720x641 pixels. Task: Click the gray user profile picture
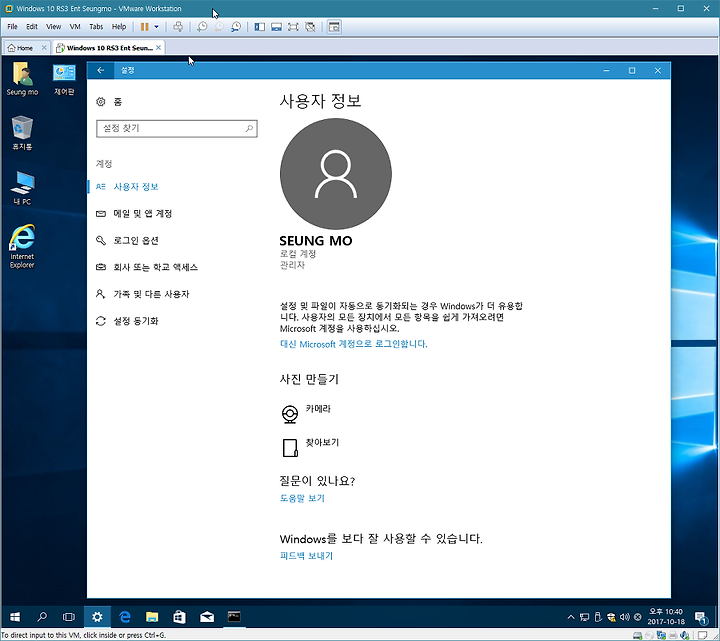coord(336,174)
